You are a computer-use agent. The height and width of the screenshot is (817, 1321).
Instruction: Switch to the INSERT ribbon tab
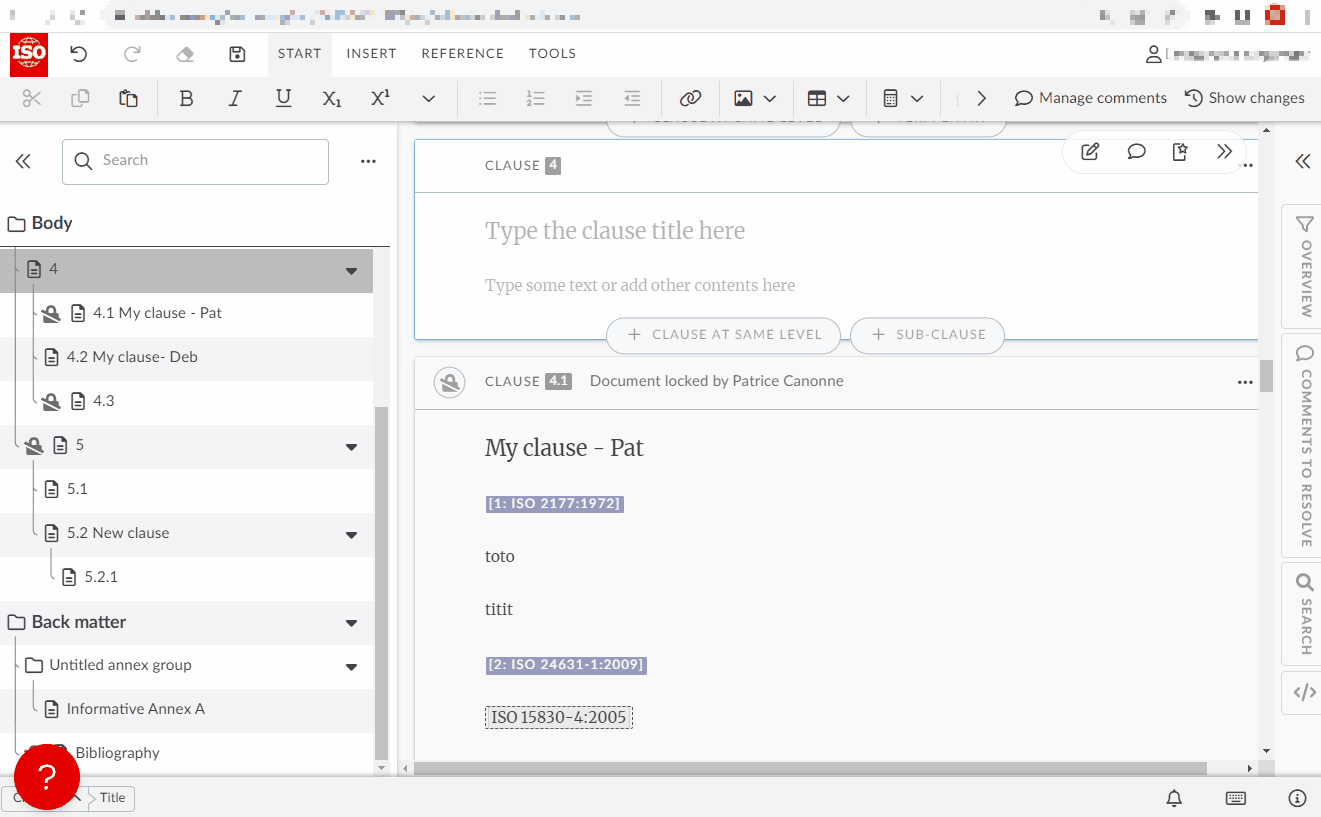pos(371,53)
